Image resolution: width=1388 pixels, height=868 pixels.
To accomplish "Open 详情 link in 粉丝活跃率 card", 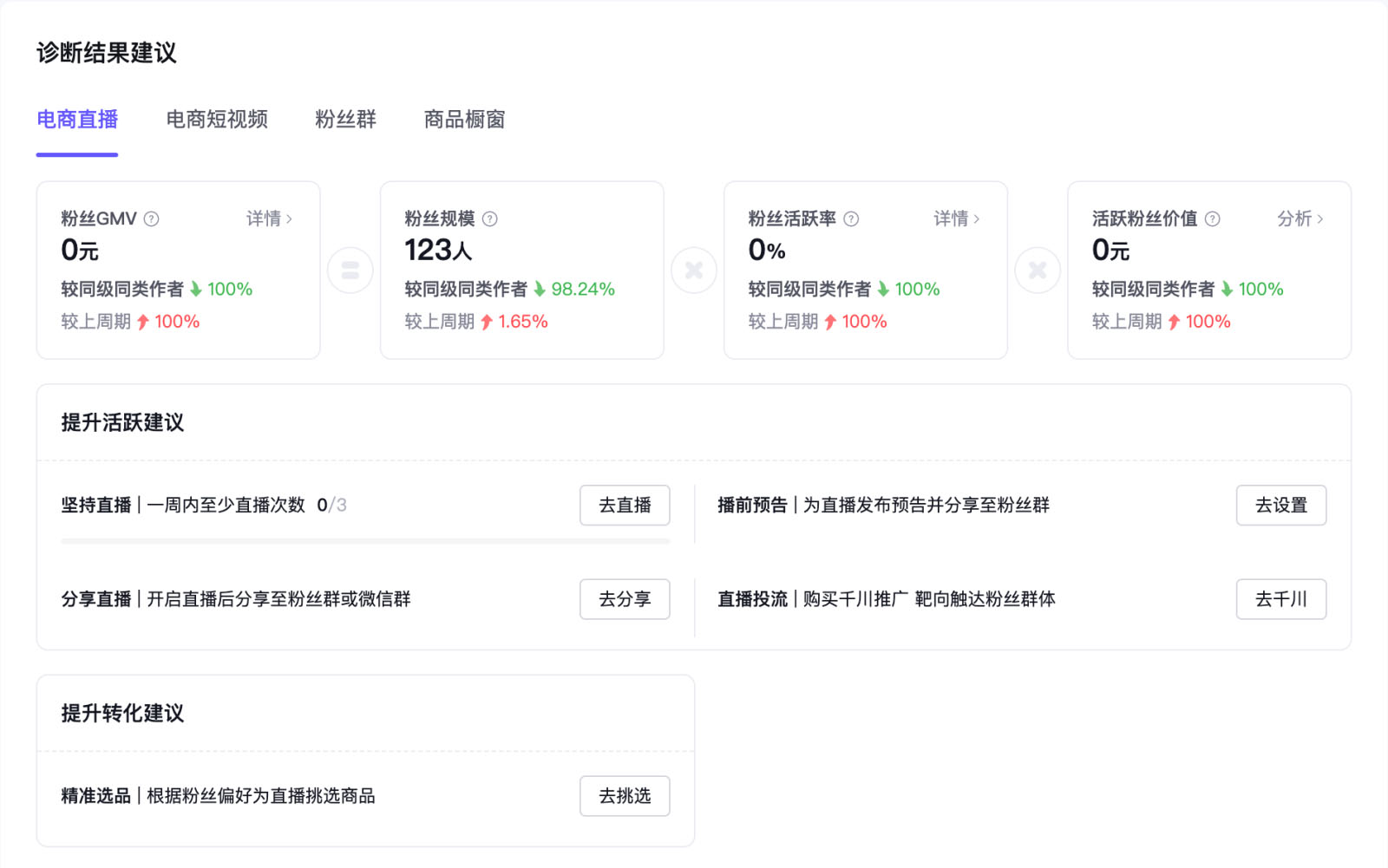I will [956, 219].
